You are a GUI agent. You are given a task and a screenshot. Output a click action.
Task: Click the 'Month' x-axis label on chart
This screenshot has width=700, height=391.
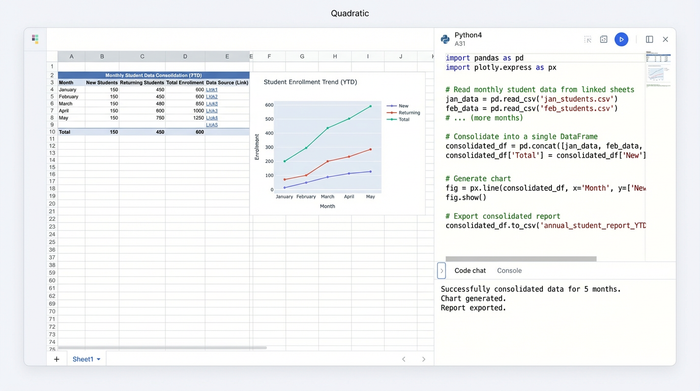(x=327, y=206)
